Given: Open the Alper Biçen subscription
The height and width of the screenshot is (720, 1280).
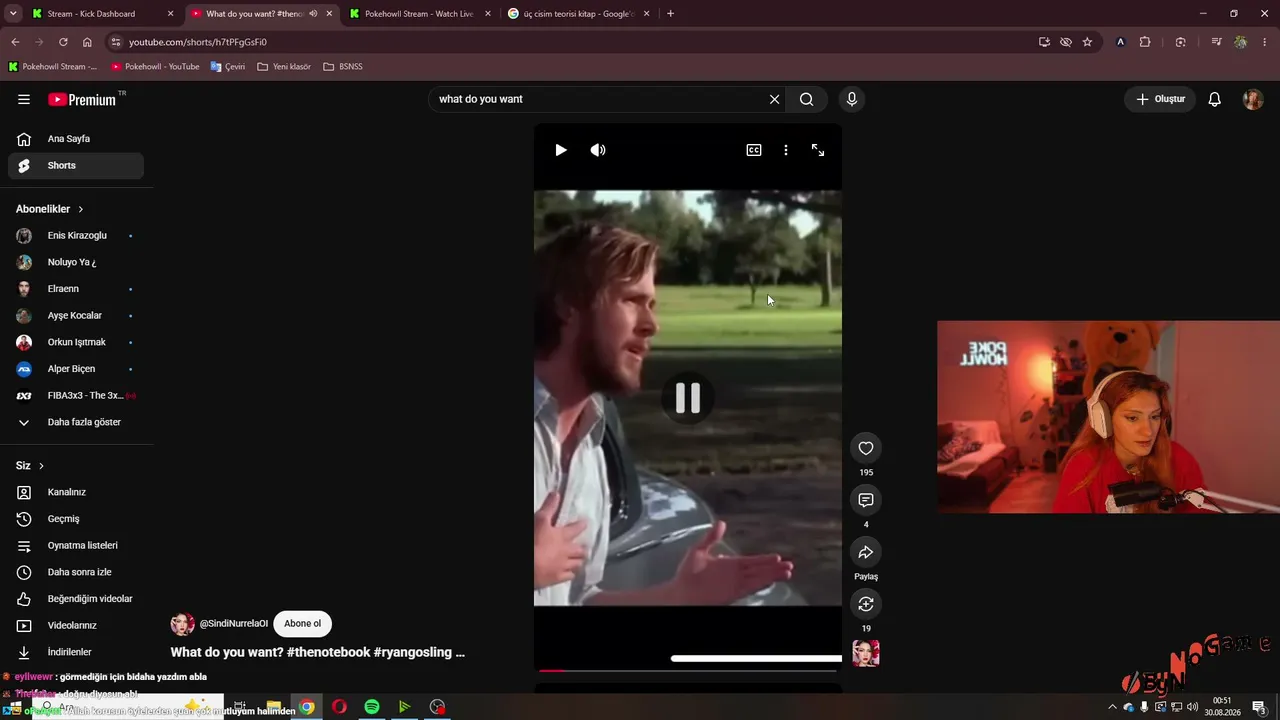Looking at the screenshot, I should coord(76,369).
